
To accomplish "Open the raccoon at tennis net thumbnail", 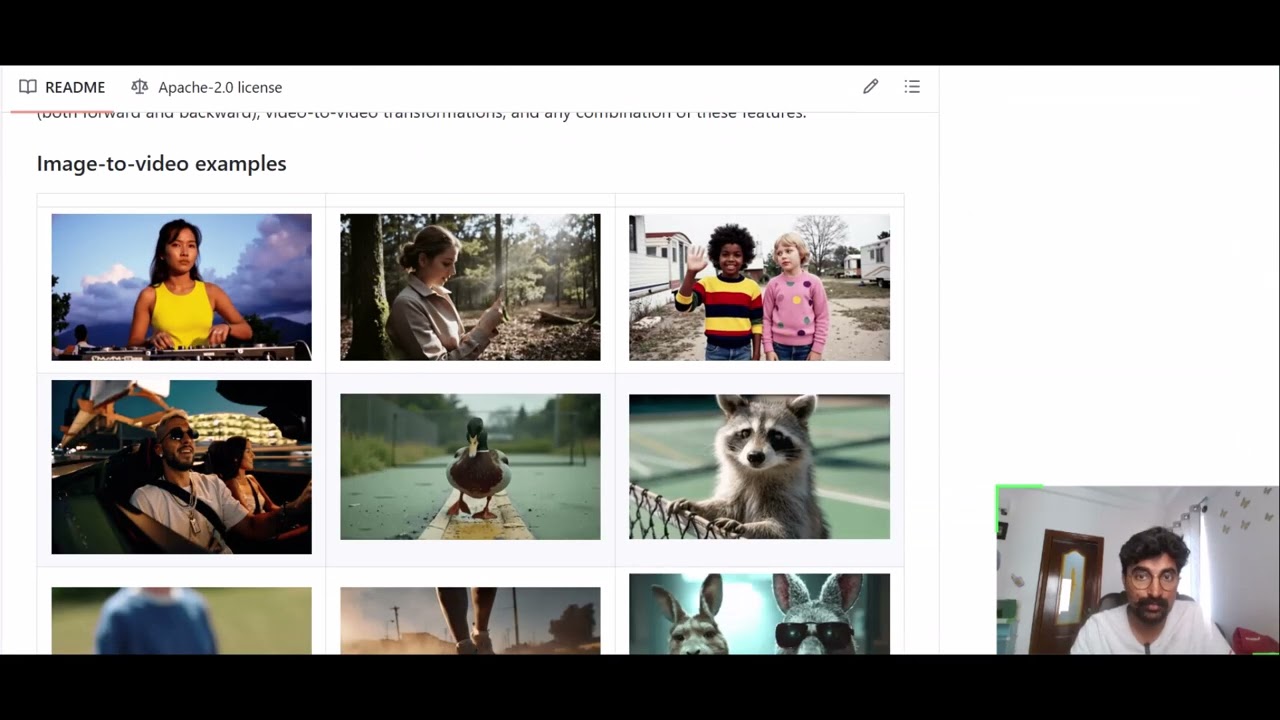I will pyautogui.click(x=759, y=467).
